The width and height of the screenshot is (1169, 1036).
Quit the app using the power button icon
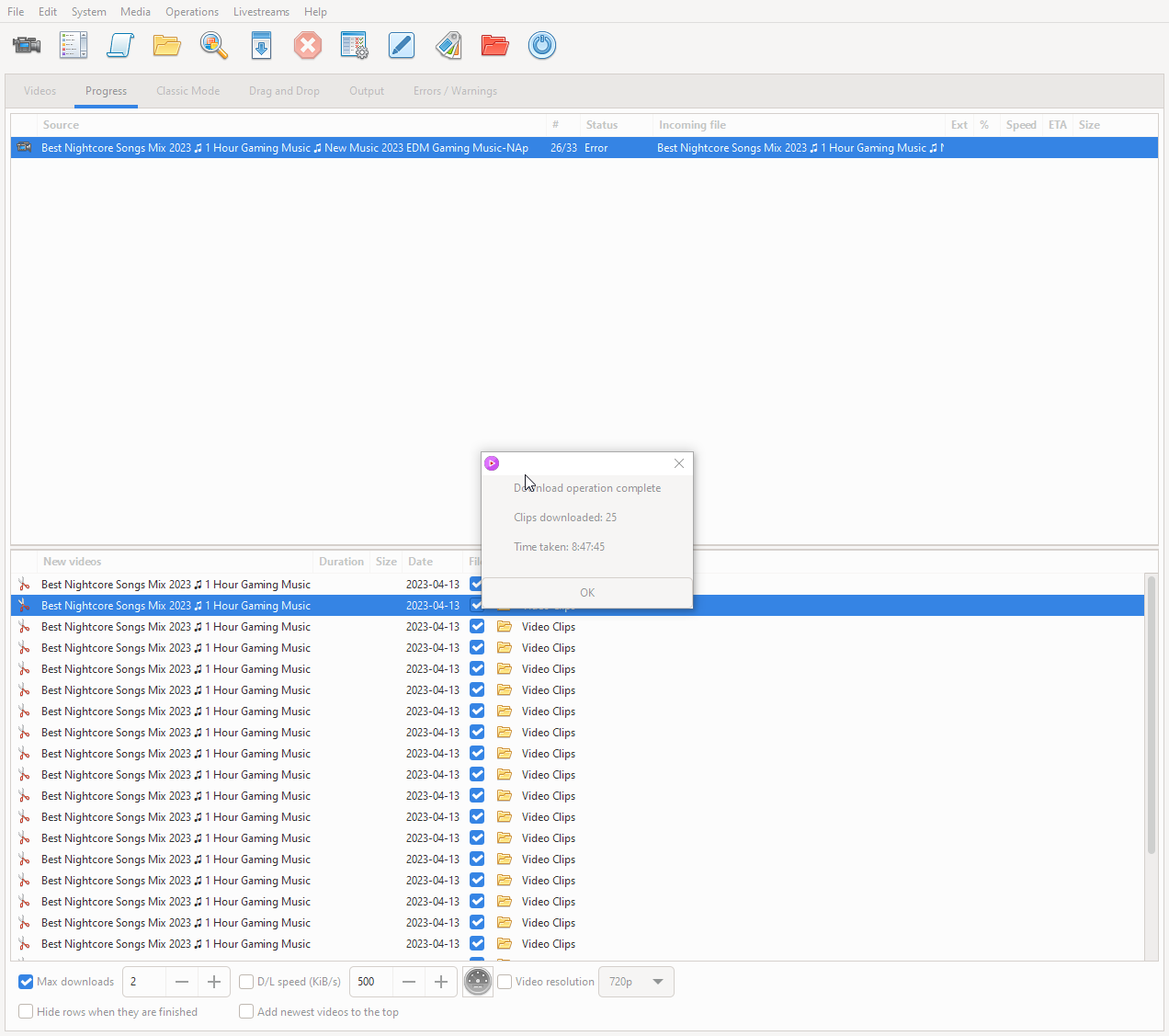pos(542,45)
